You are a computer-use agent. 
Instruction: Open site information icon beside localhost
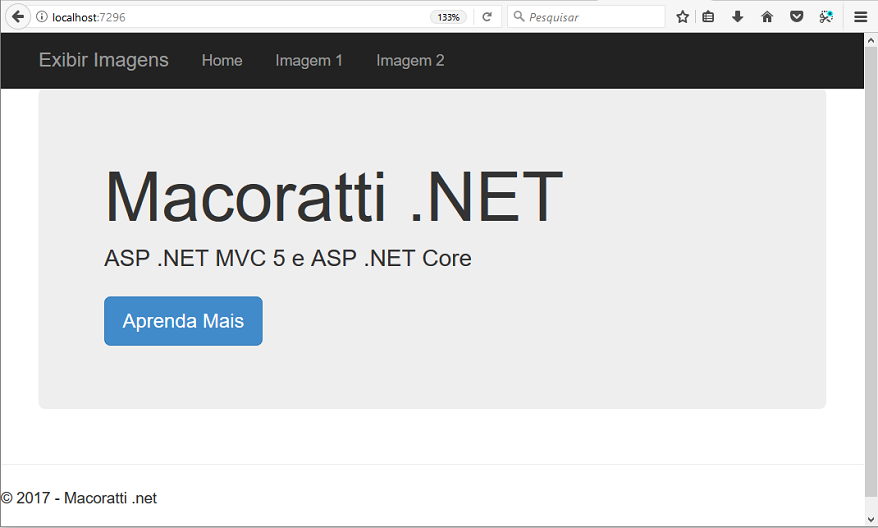pyautogui.click(x=41, y=17)
